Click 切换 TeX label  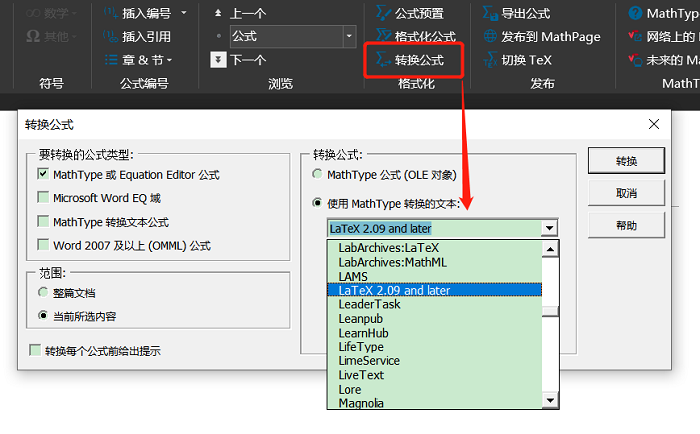(x=526, y=60)
